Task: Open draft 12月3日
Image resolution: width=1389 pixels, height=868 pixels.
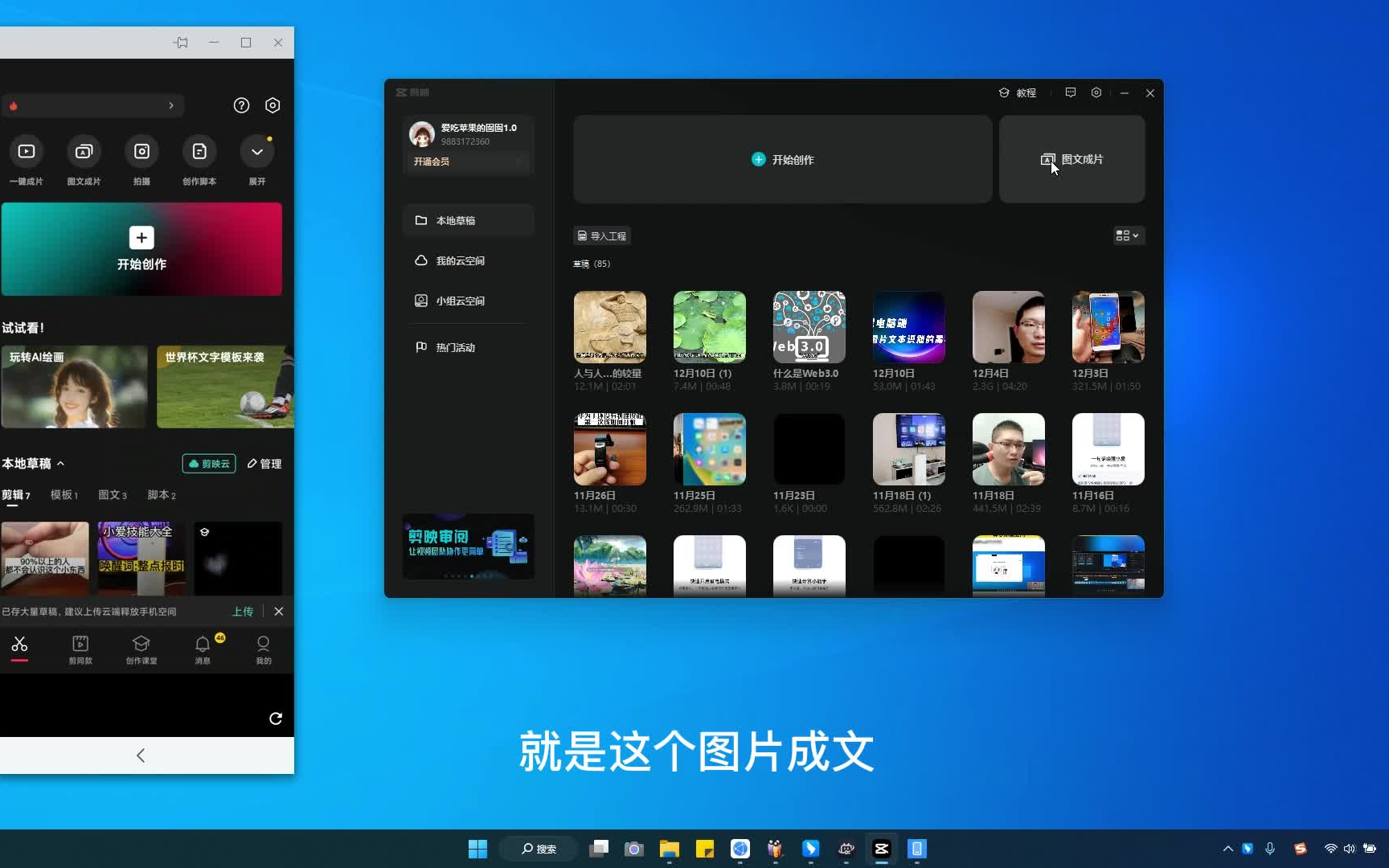Action: pos(1108,327)
